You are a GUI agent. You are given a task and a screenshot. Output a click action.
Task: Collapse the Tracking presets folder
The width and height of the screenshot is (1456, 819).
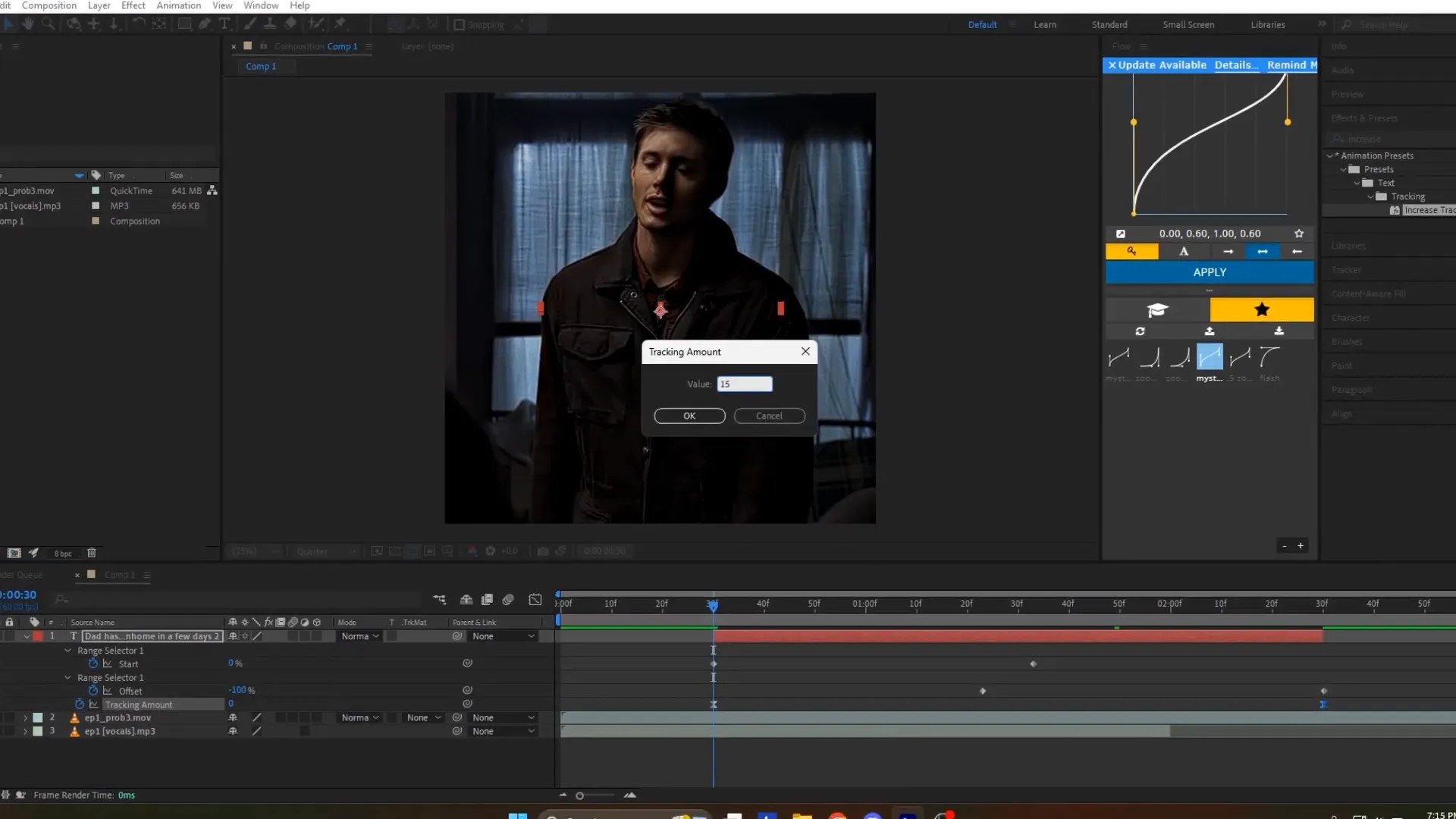point(1370,196)
